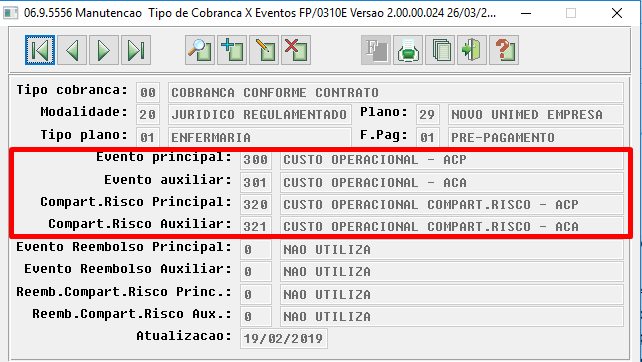
Task: Add a new record with plus icon
Action: tap(232, 50)
